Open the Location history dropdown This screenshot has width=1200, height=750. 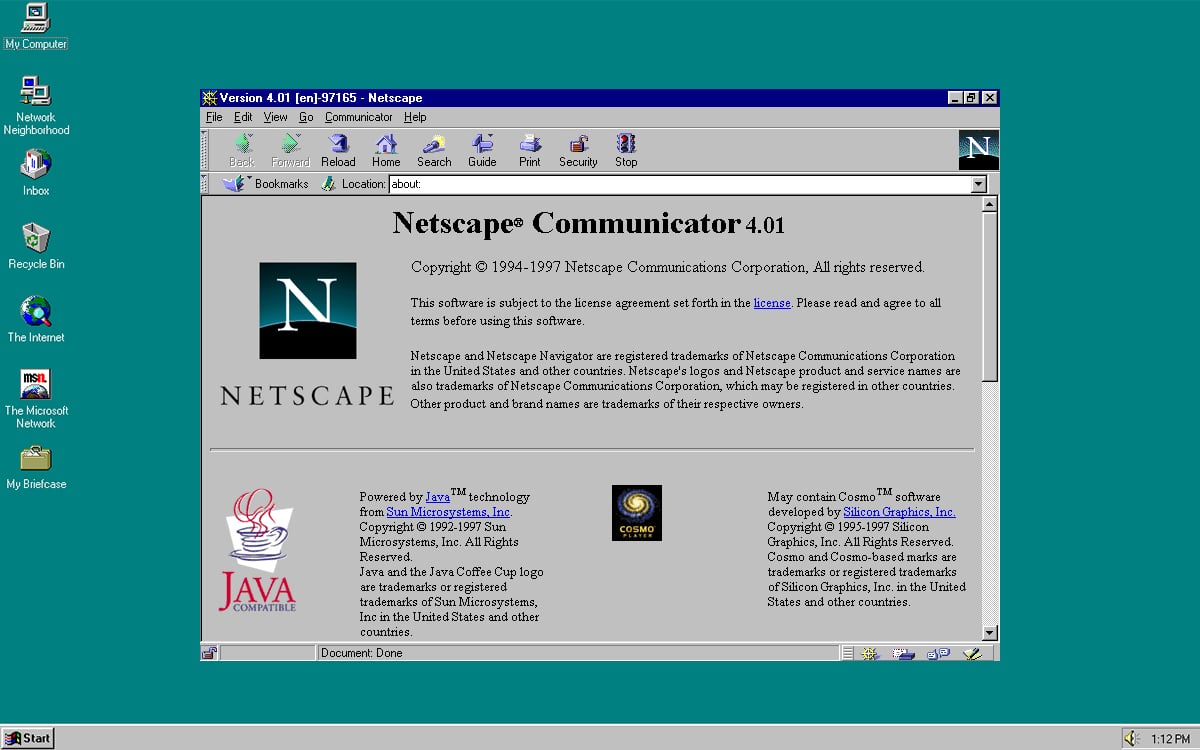tap(978, 184)
